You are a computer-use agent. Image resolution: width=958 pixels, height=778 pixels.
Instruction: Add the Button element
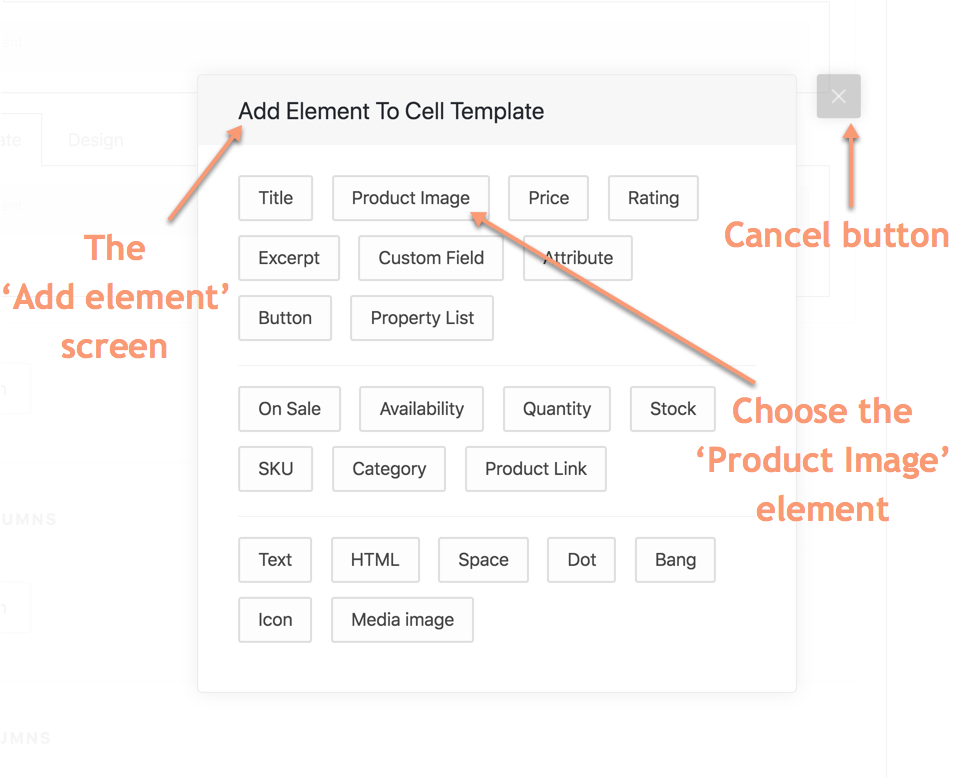click(285, 318)
